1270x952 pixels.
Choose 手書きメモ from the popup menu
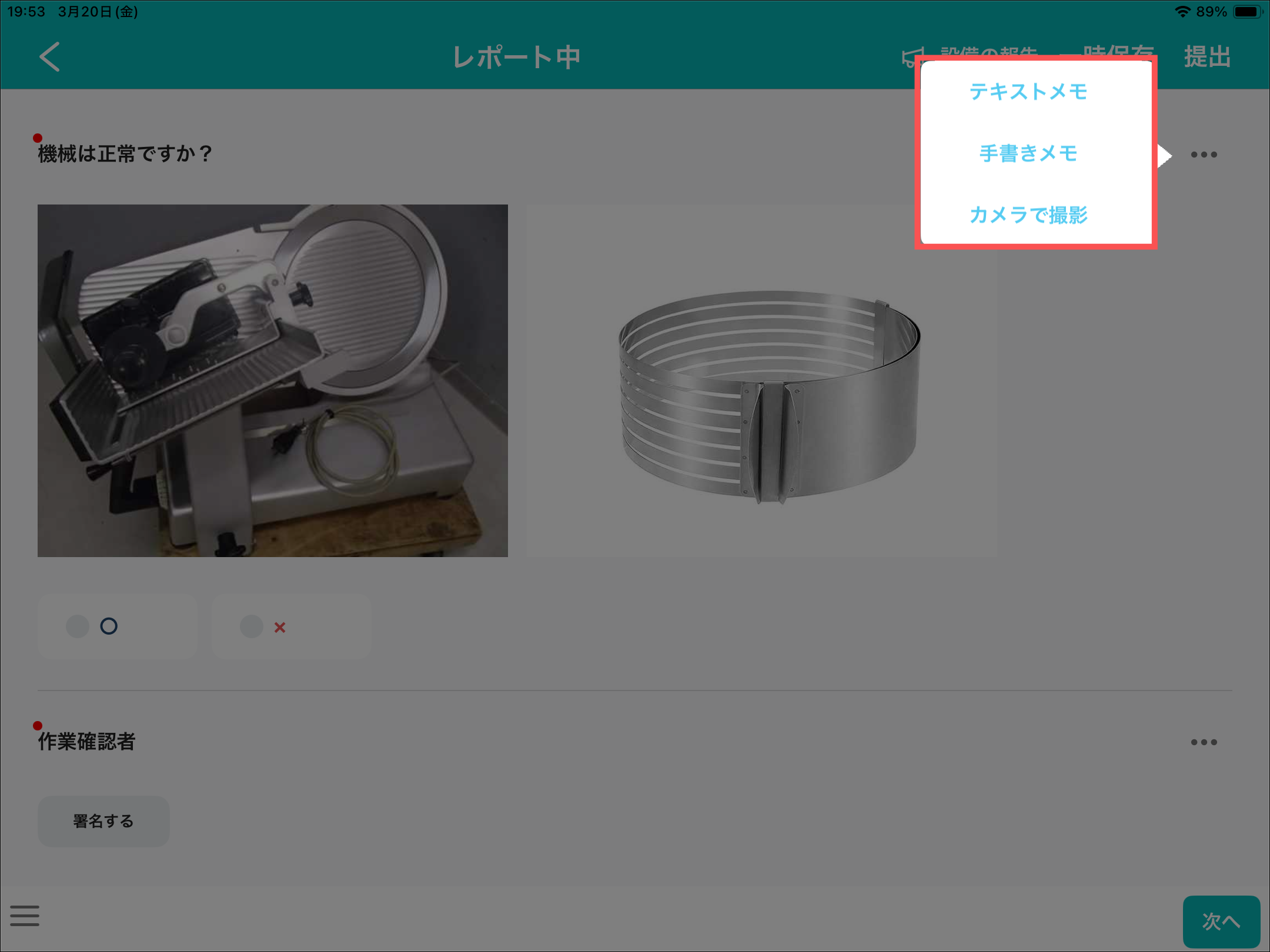coord(1028,153)
